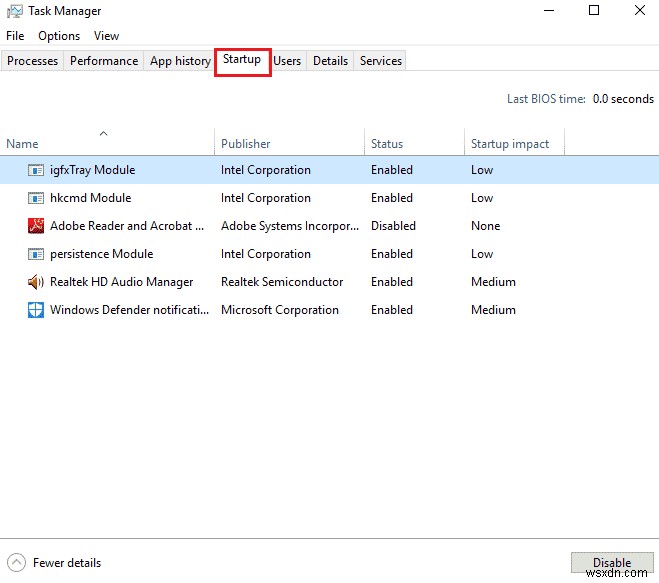This screenshot has width=659, height=583.
Task: Click the Windows Defender shield icon
Action: point(36,310)
